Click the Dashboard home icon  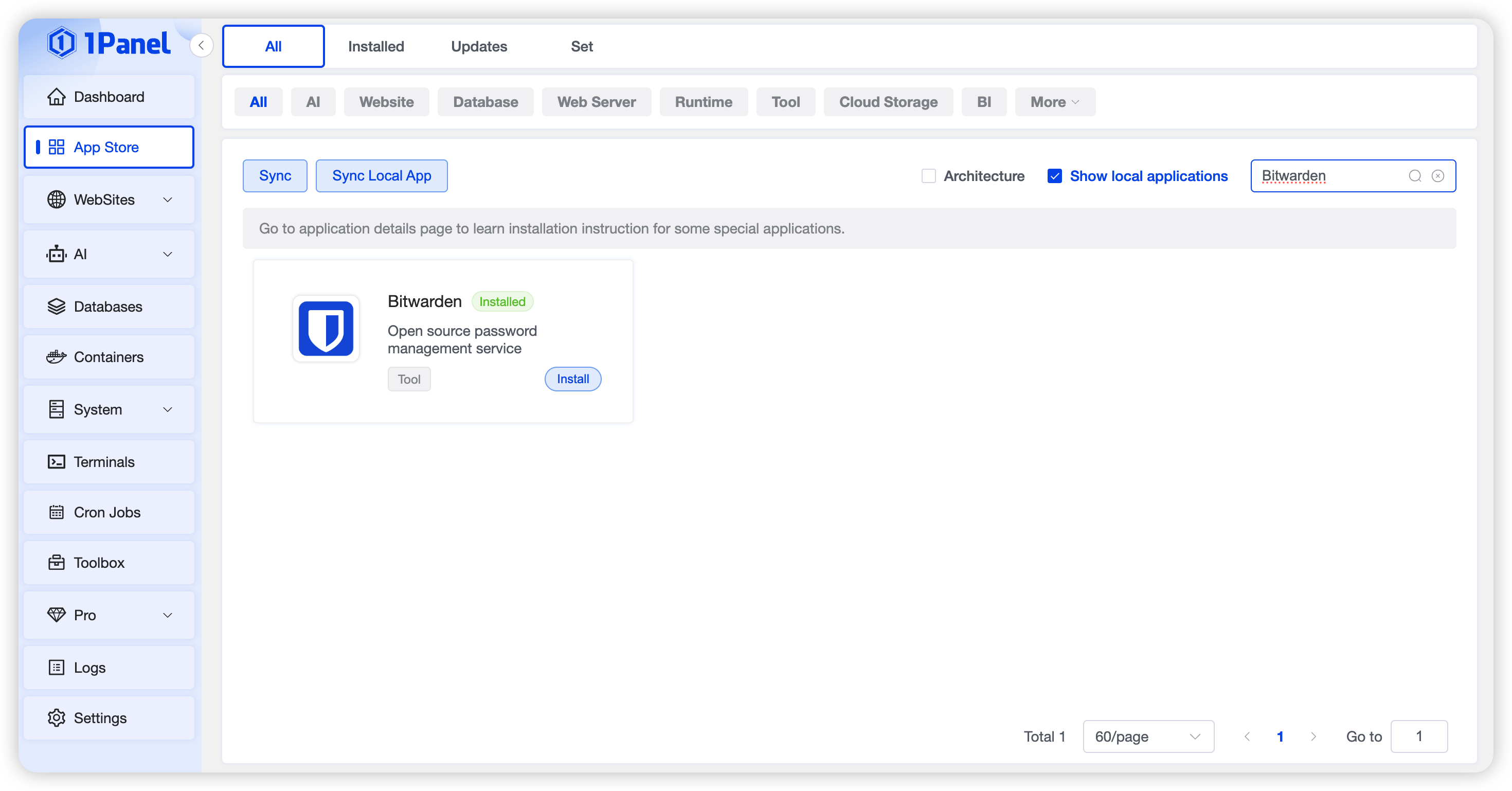tap(57, 97)
